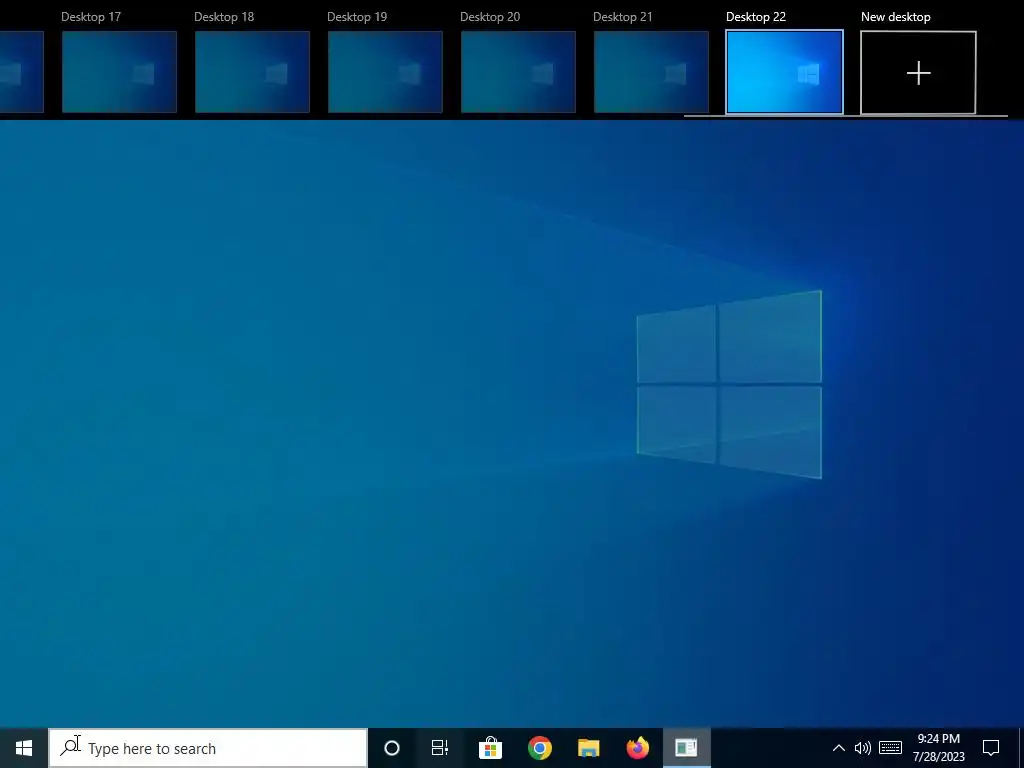Switch to the Desktop 21 thumbnail

[651, 72]
